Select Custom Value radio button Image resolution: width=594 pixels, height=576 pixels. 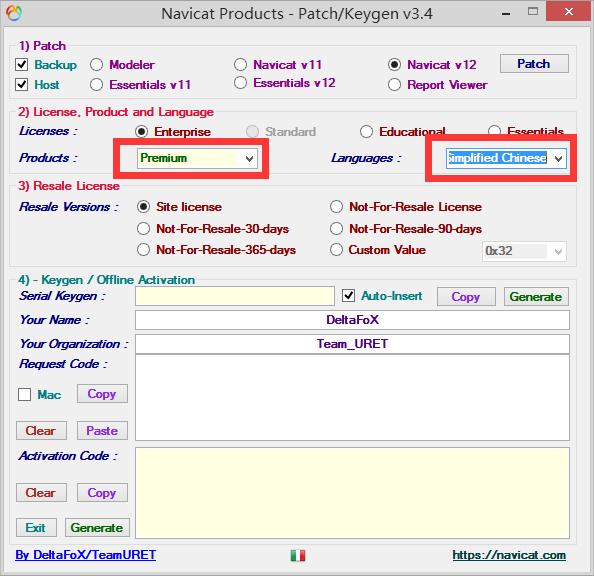point(336,250)
